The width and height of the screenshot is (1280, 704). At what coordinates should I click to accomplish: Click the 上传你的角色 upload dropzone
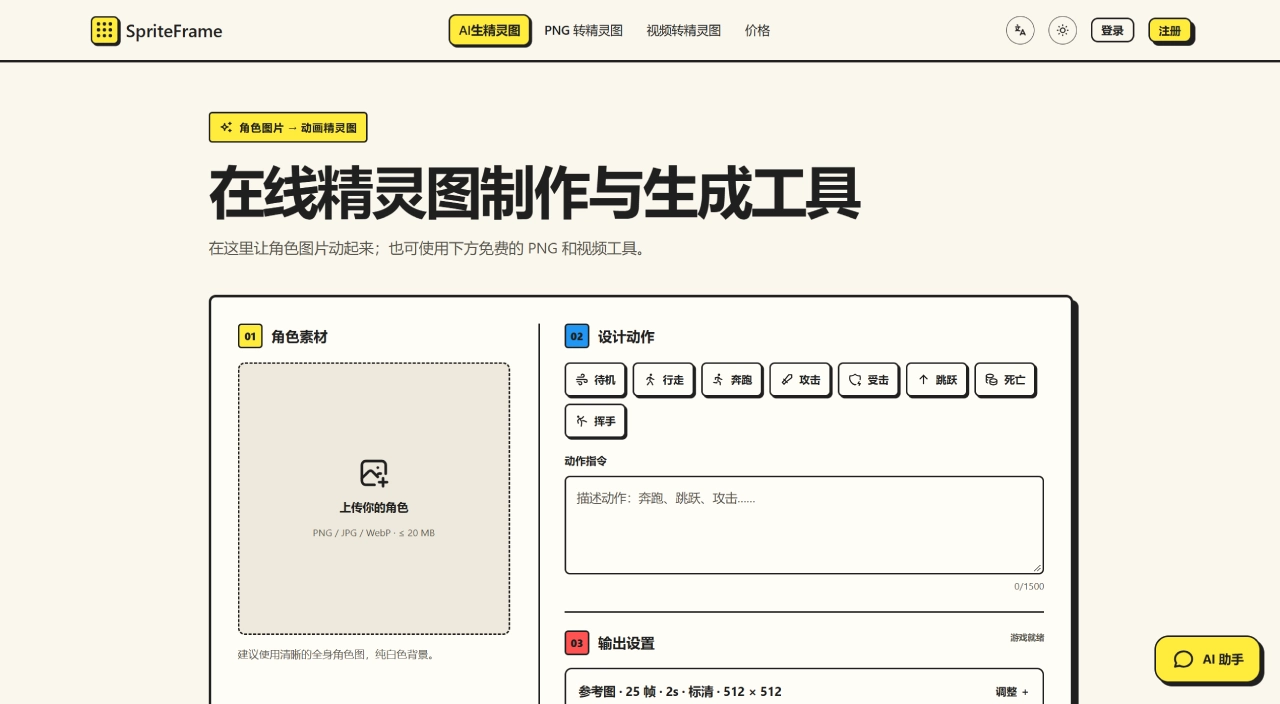click(x=374, y=498)
